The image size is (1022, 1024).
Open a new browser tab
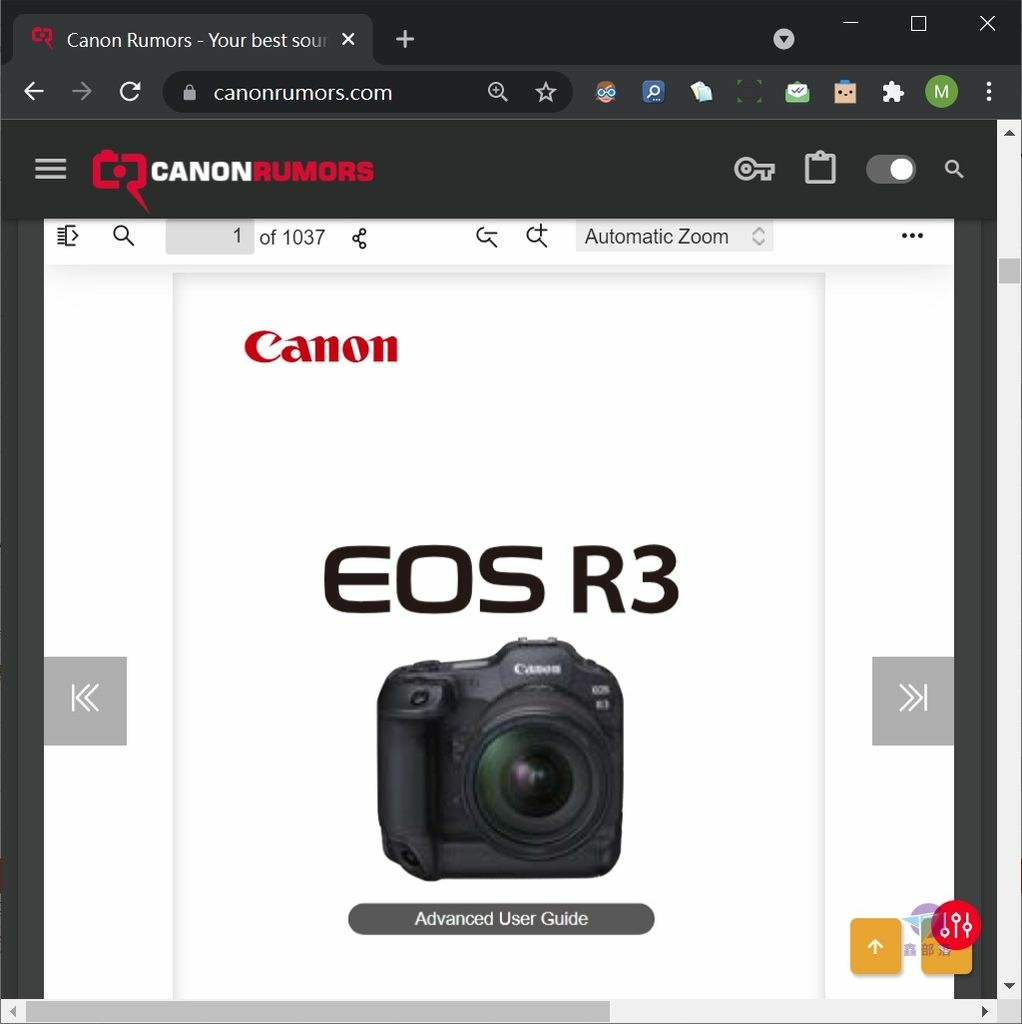pos(405,39)
